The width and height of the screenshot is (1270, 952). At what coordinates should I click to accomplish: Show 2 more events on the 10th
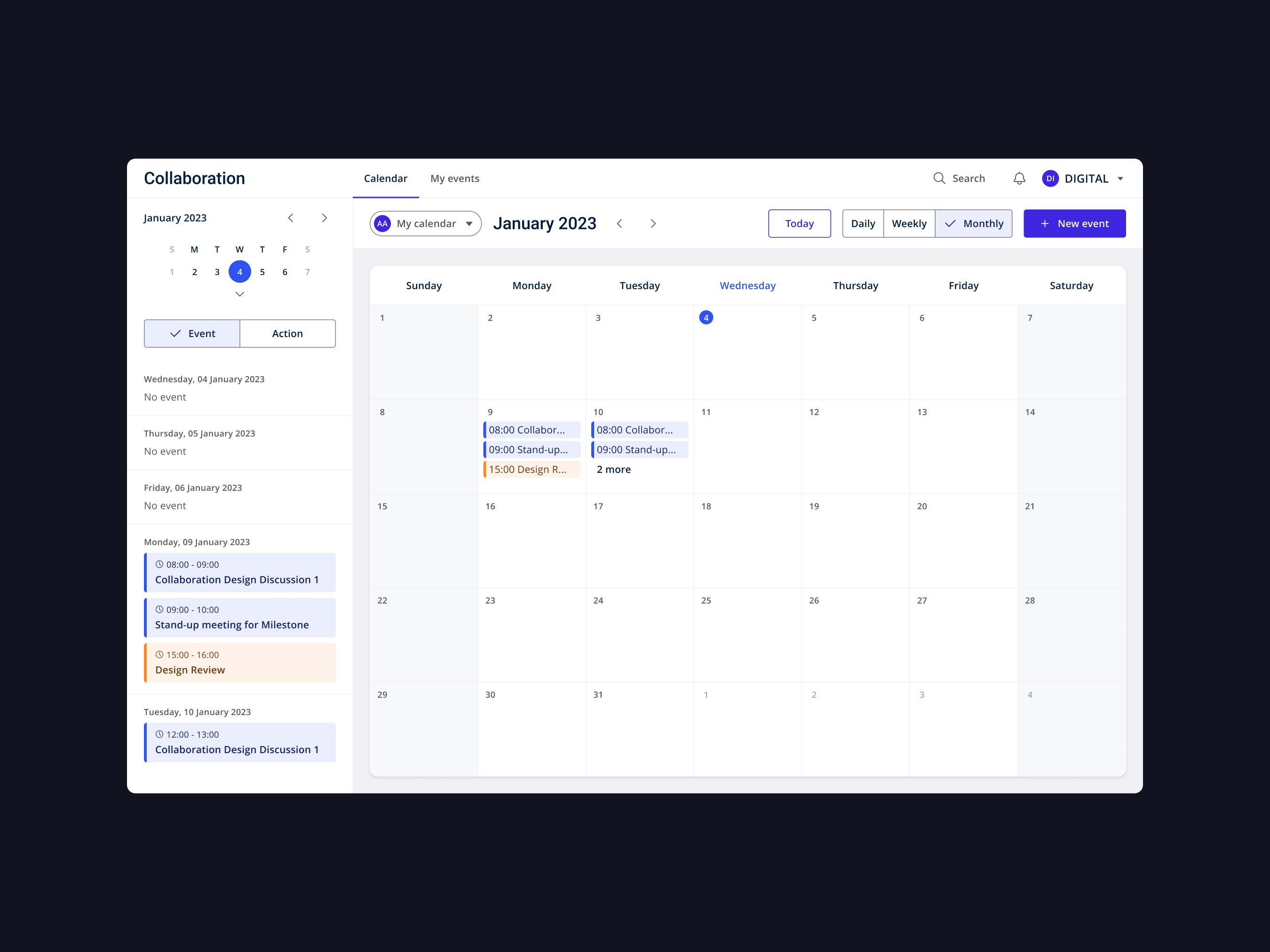[614, 469]
